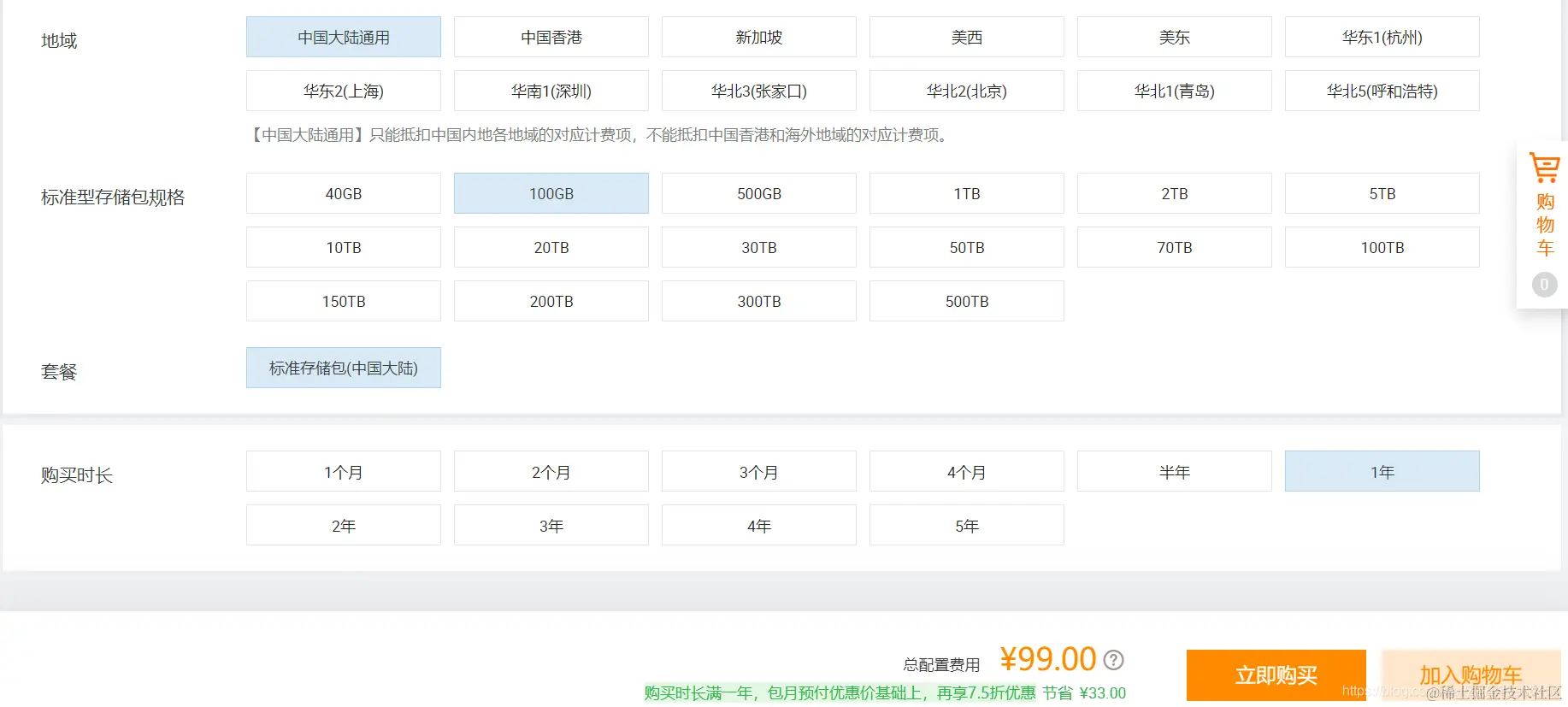Select 标准存储包(中国大陆) plan
1568x707 pixels.
click(x=344, y=368)
